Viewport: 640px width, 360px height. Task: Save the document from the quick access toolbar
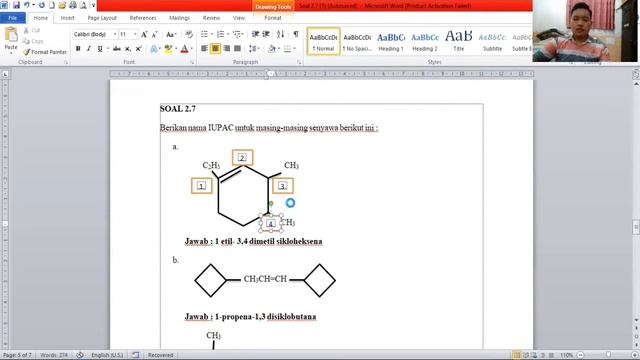pos(16,5)
